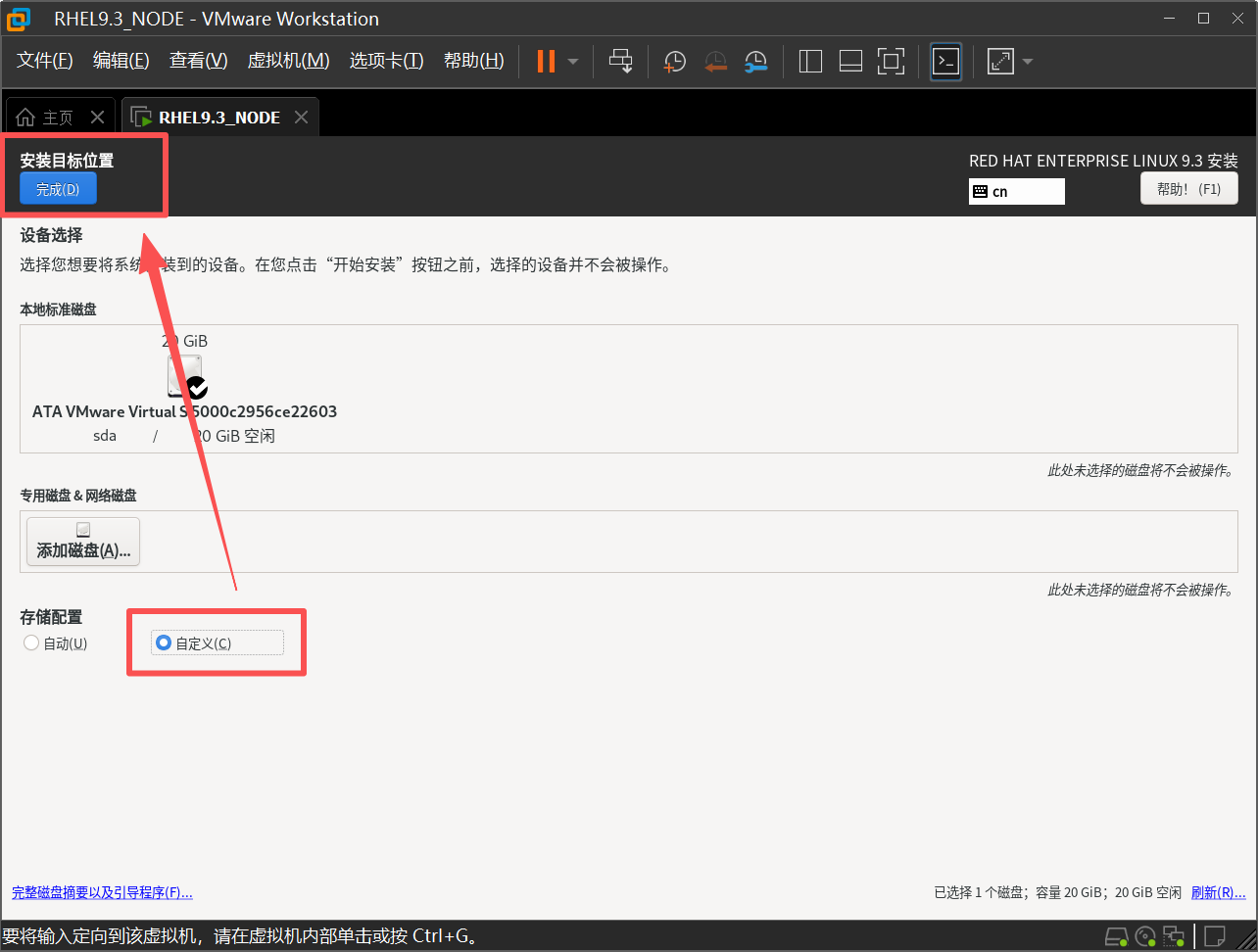Click the 安装目标位置 heading text

click(67, 161)
